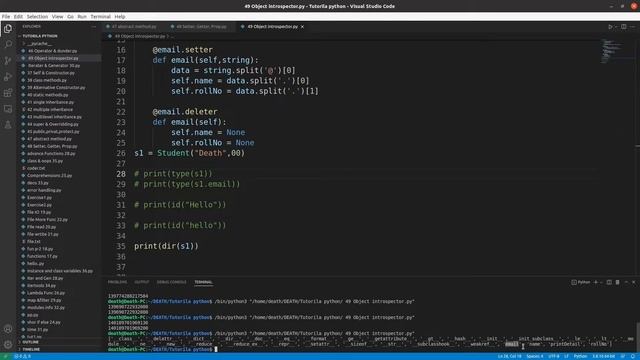This screenshot has width=640, height=360.
Task: Open the notifications bell in status bar
Action: (633, 356)
